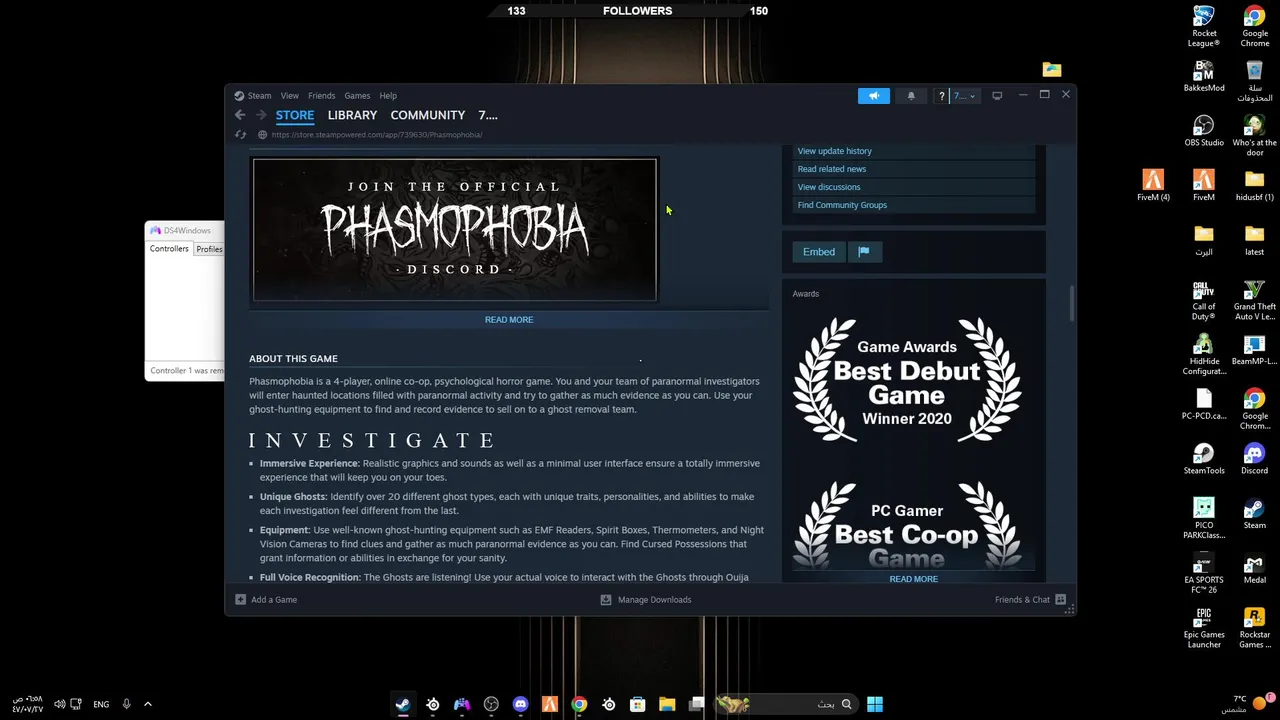
Task: Open Friends & Chat panel
Action: click(x=1030, y=600)
